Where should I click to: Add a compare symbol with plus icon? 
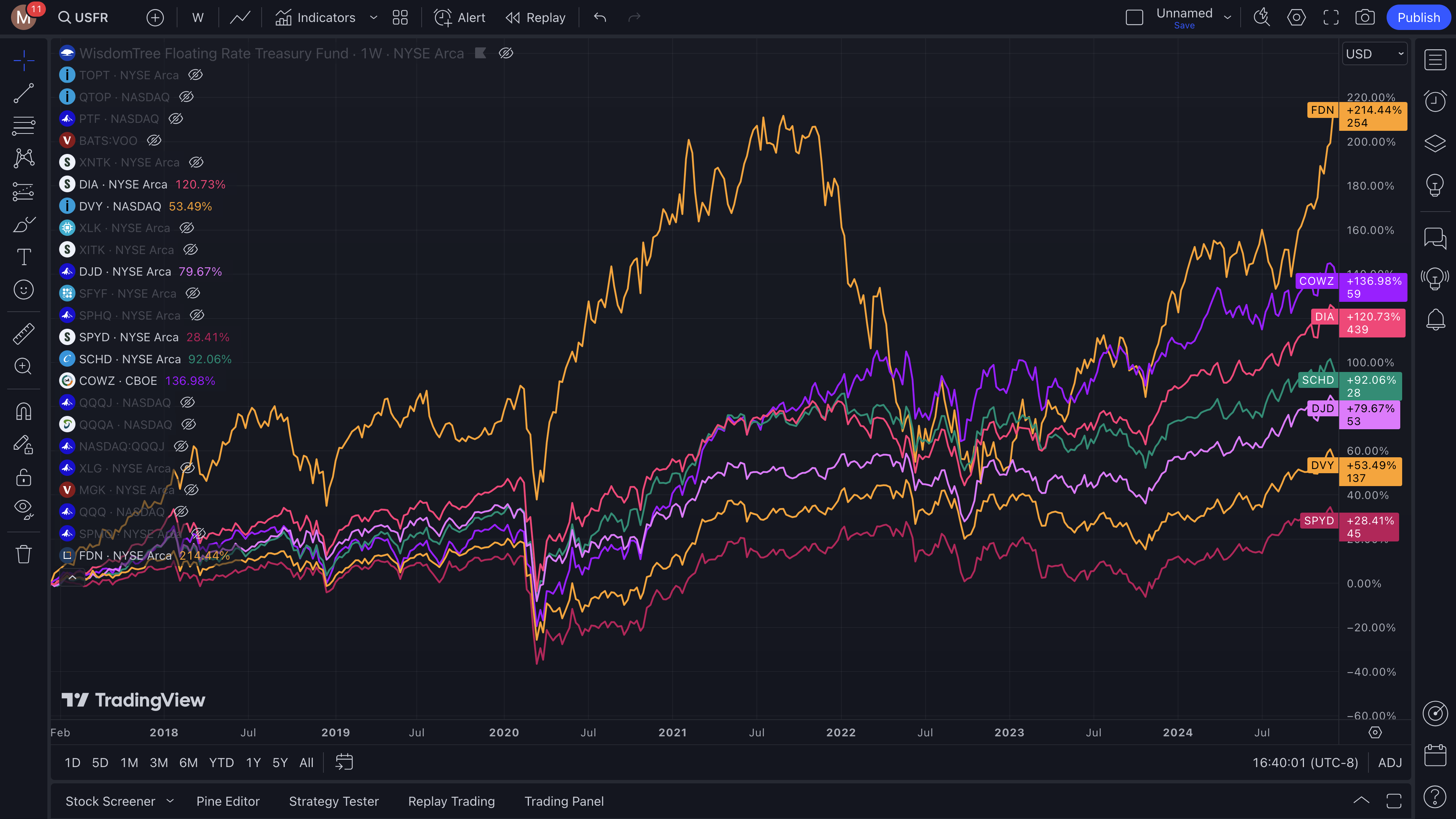pyautogui.click(x=155, y=17)
